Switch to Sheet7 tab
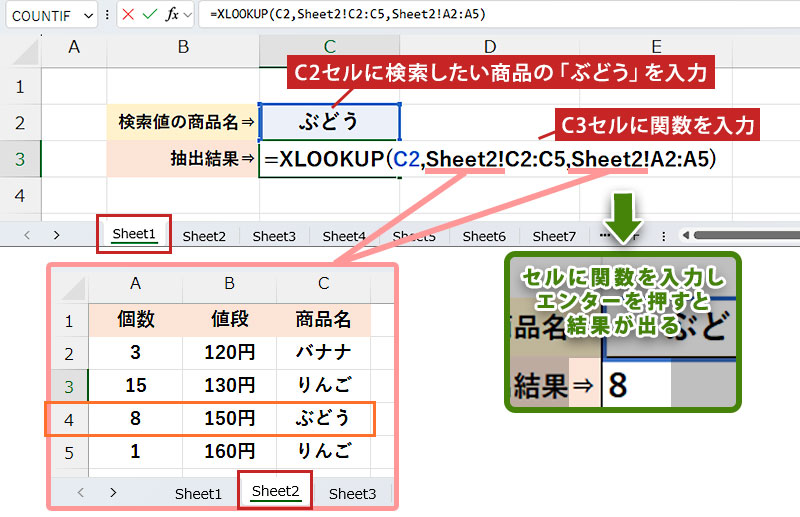 tap(554, 236)
